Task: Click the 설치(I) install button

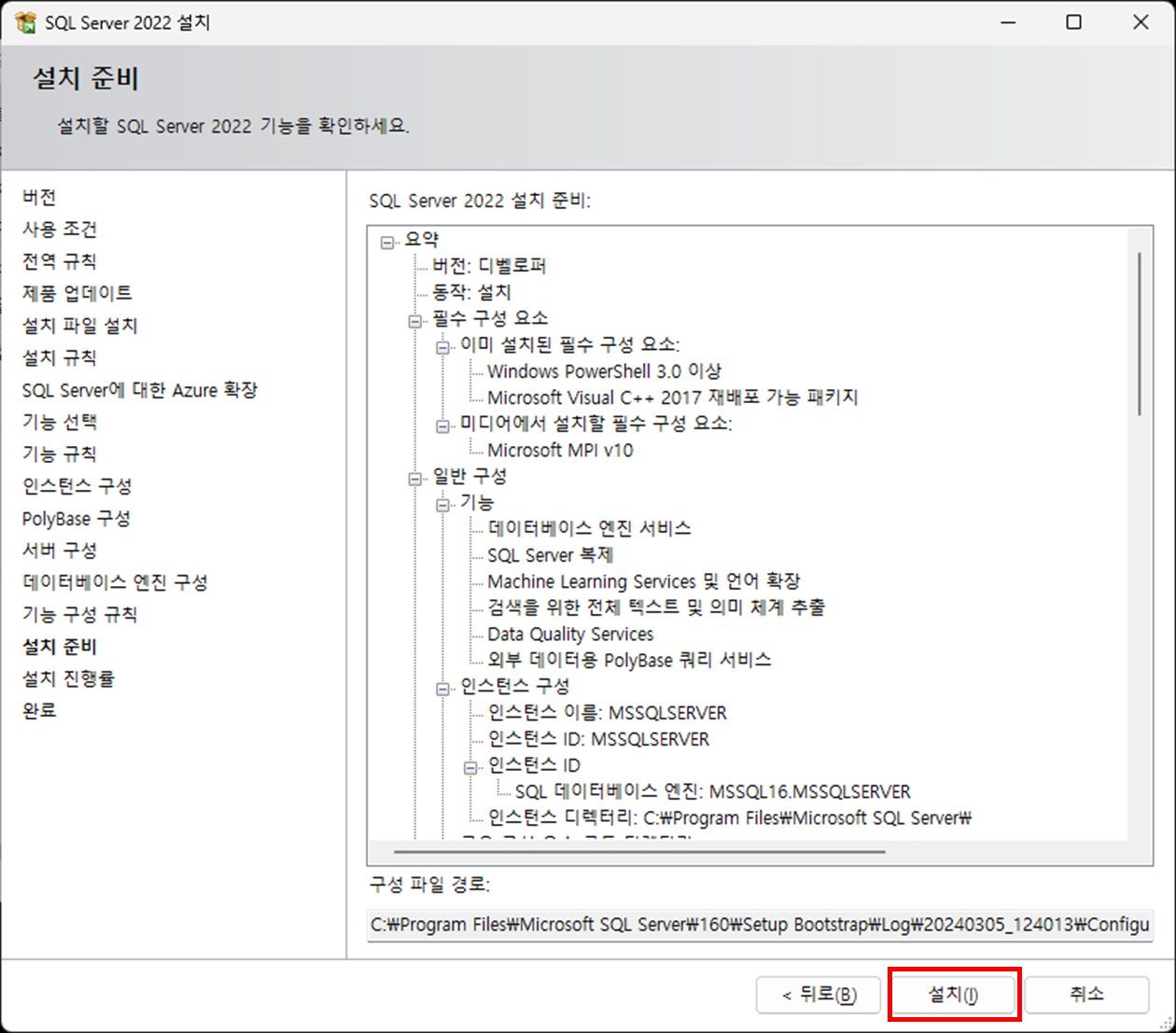Action: tap(954, 995)
